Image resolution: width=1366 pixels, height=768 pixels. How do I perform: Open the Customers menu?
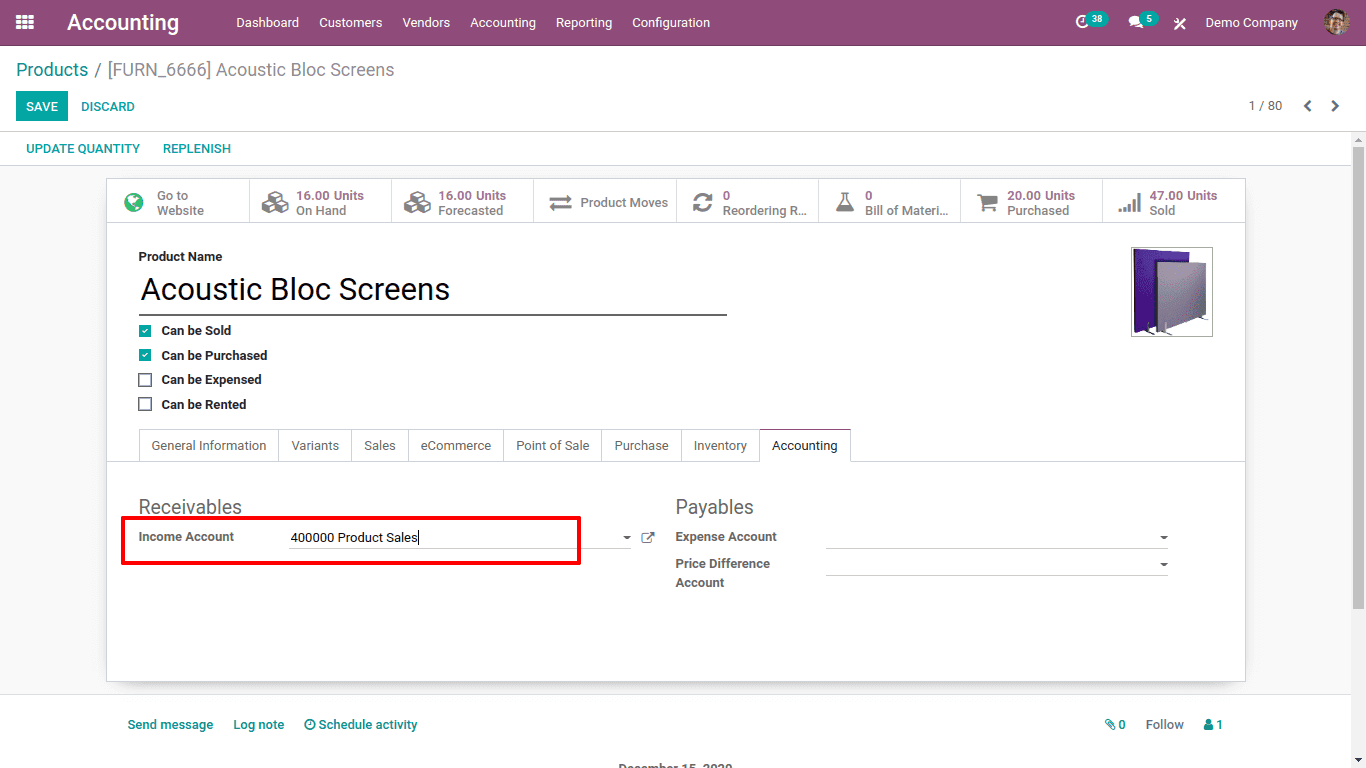click(351, 22)
